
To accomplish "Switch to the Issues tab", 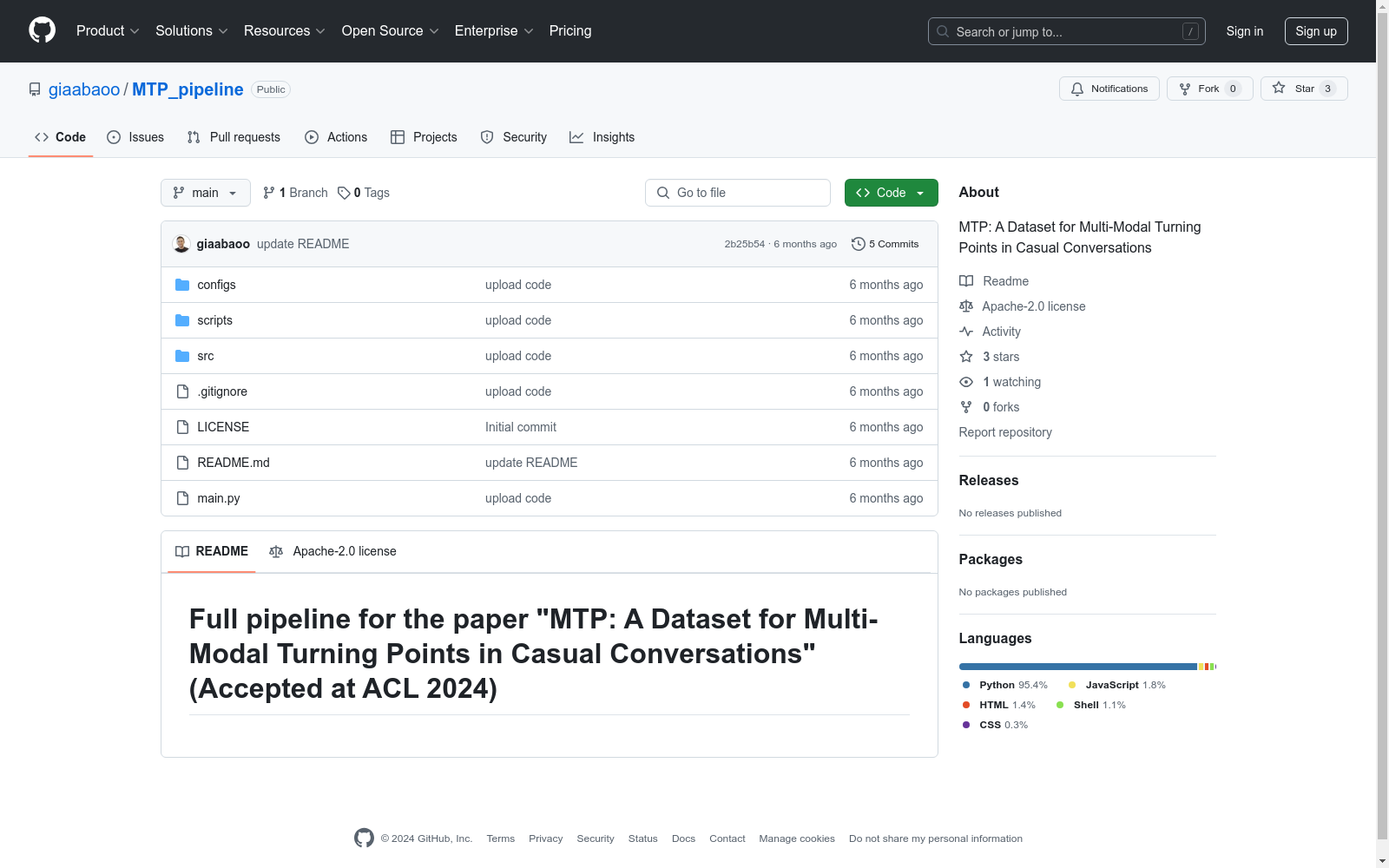I will [x=135, y=137].
